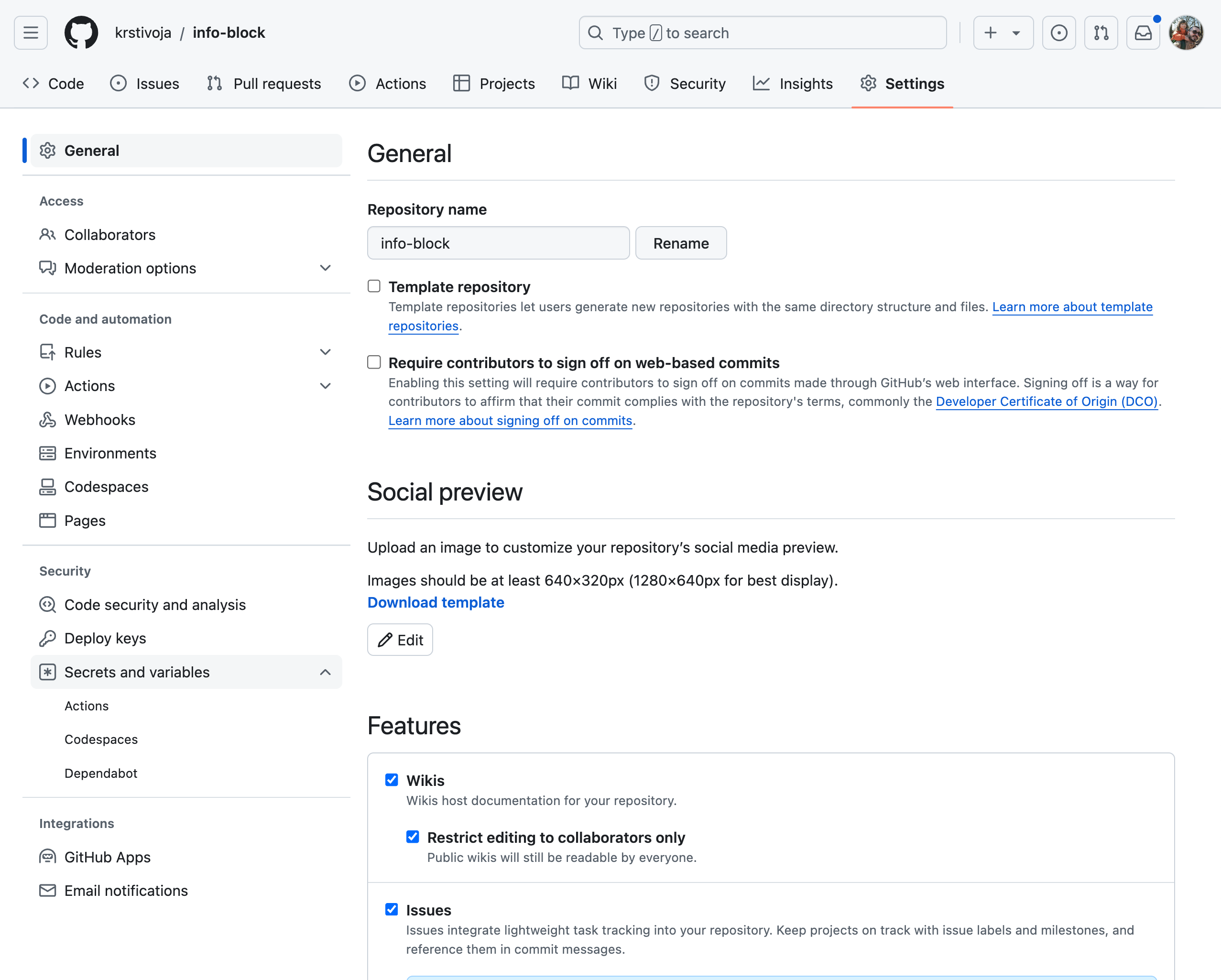
Task: Click the Actions play icon in sidebar
Action: pos(48,386)
